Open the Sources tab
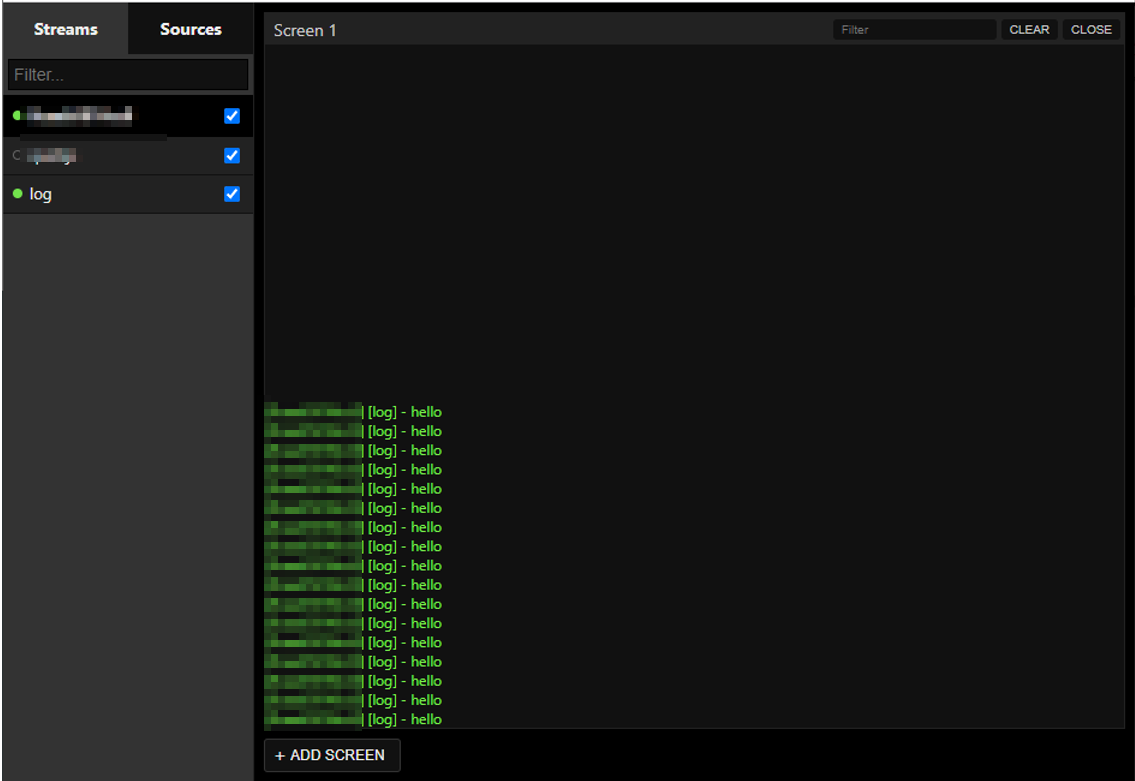Viewport: 1135px width, 781px height. pyautogui.click(x=190, y=29)
